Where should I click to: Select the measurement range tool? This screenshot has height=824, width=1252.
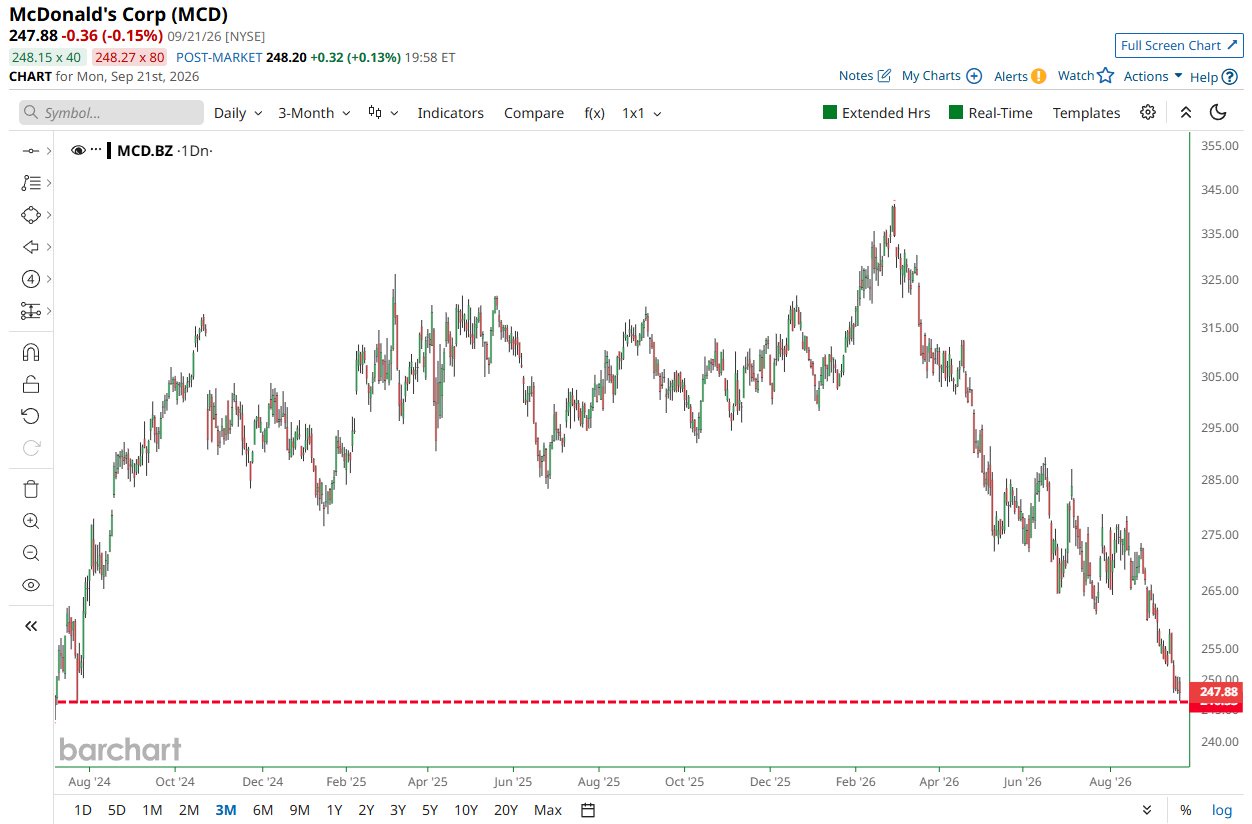tap(30, 311)
